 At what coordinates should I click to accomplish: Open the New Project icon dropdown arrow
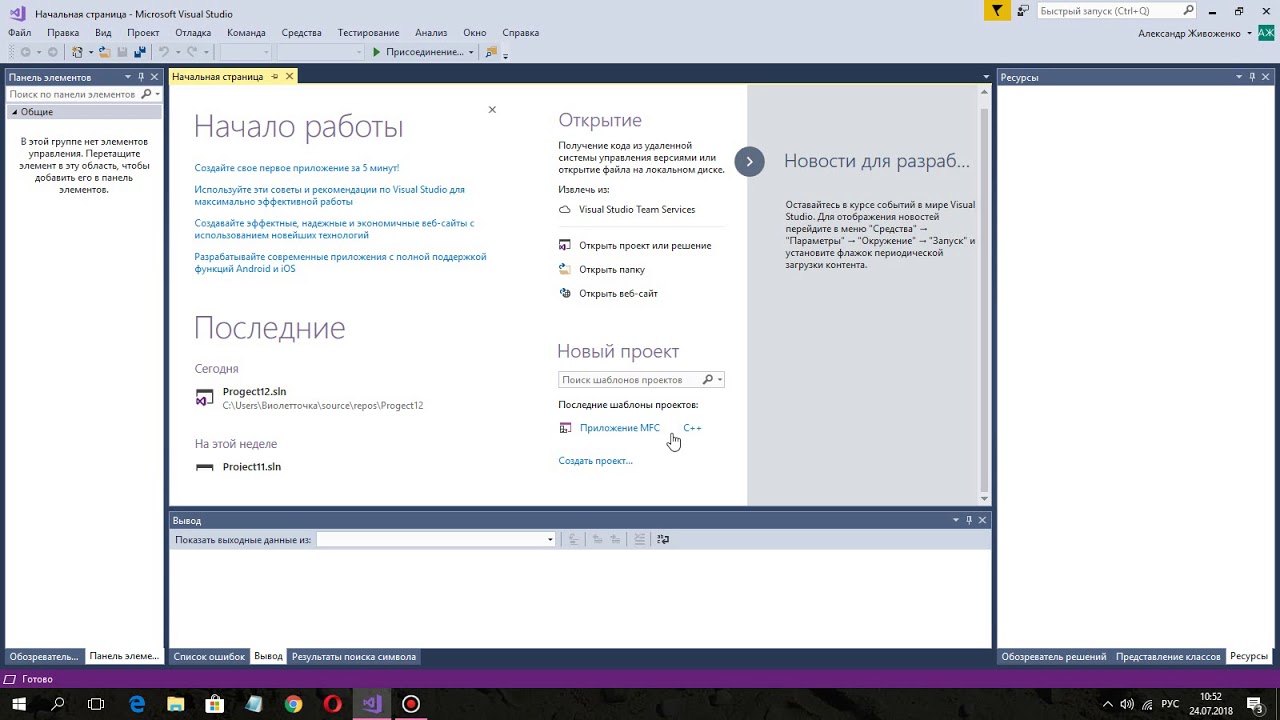[x=90, y=52]
